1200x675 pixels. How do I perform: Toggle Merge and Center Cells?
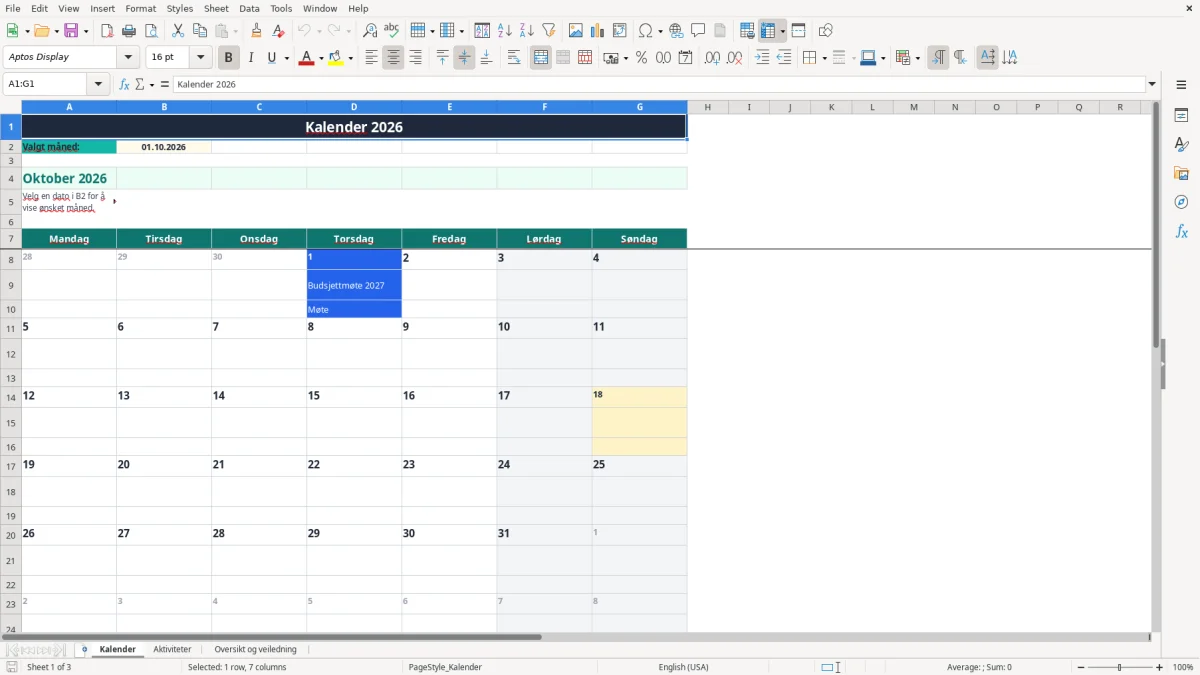point(541,58)
